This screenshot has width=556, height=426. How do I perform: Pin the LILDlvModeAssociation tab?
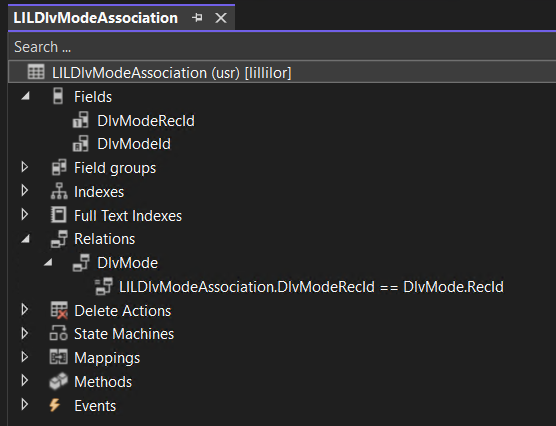[x=197, y=17]
